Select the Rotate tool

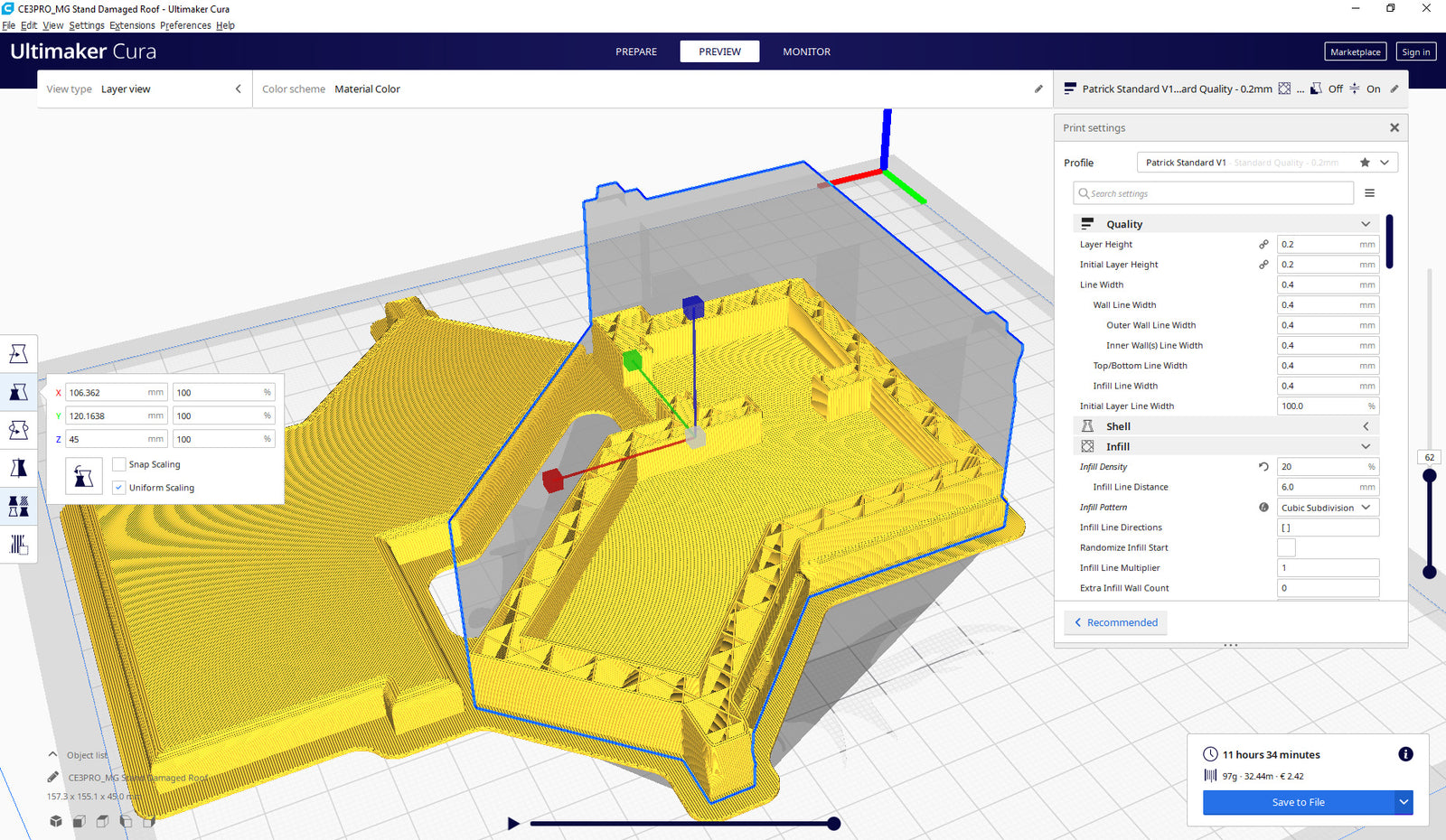pyautogui.click(x=18, y=430)
